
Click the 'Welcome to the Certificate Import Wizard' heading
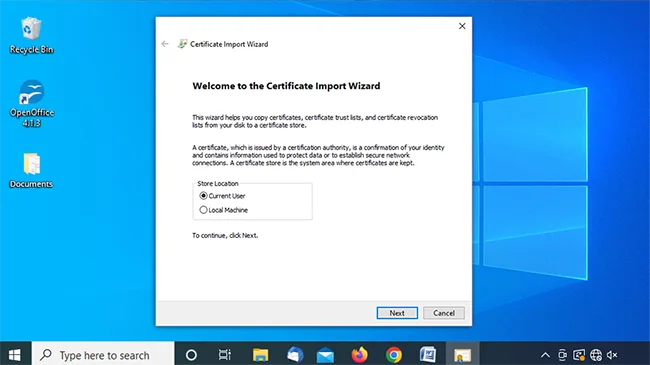pyautogui.click(x=286, y=86)
